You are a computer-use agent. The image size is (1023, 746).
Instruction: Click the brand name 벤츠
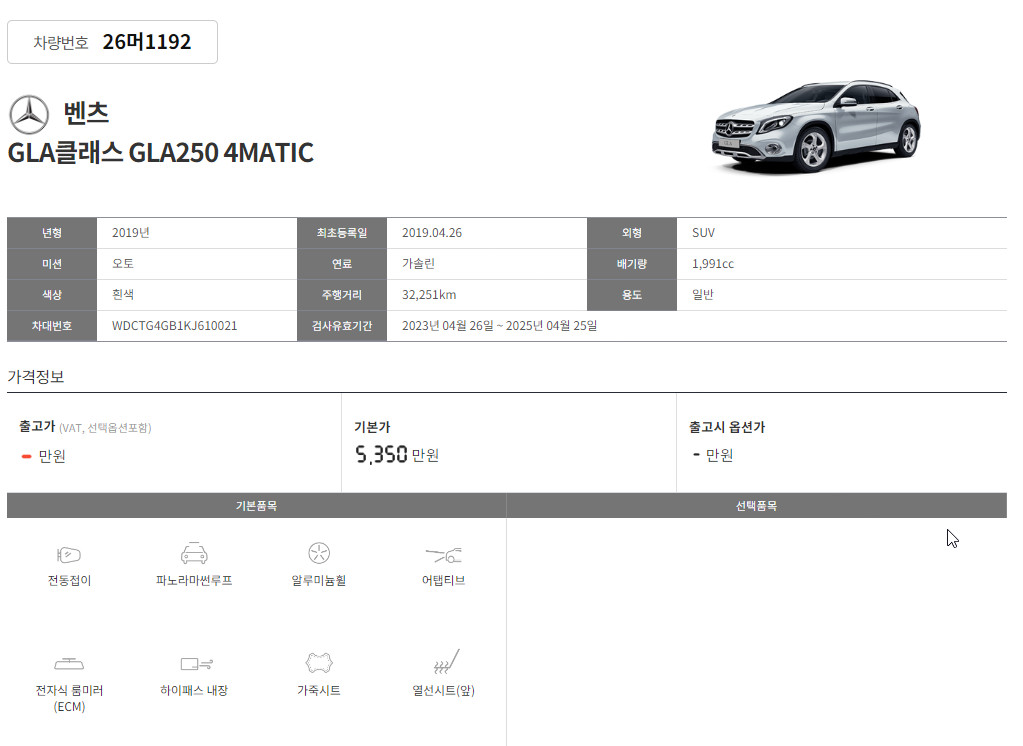(x=86, y=113)
